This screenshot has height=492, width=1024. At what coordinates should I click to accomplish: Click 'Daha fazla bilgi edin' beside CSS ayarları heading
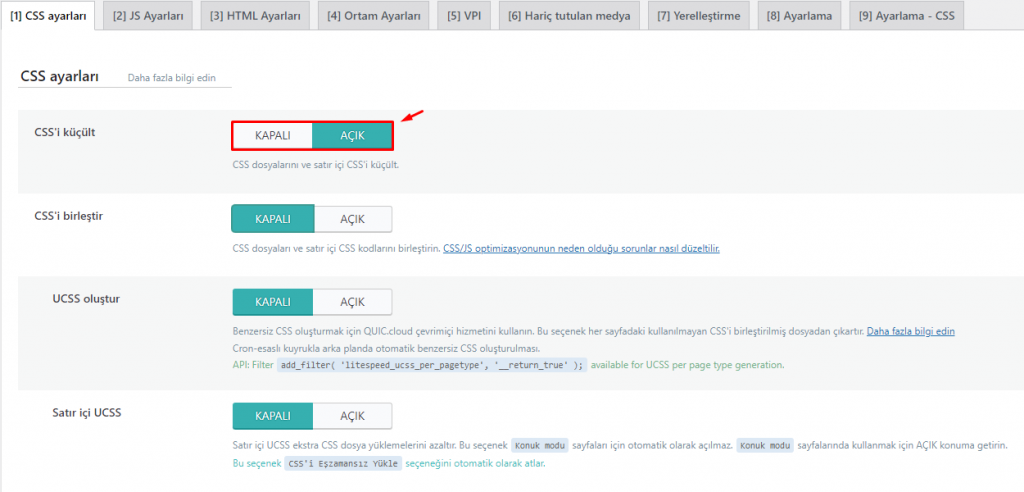click(172, 78)
